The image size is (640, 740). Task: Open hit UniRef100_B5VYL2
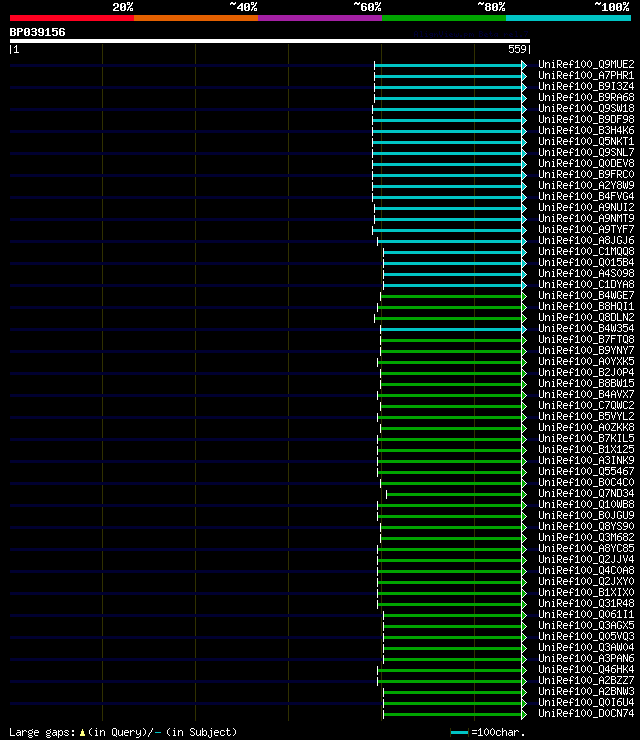point(586,416)
